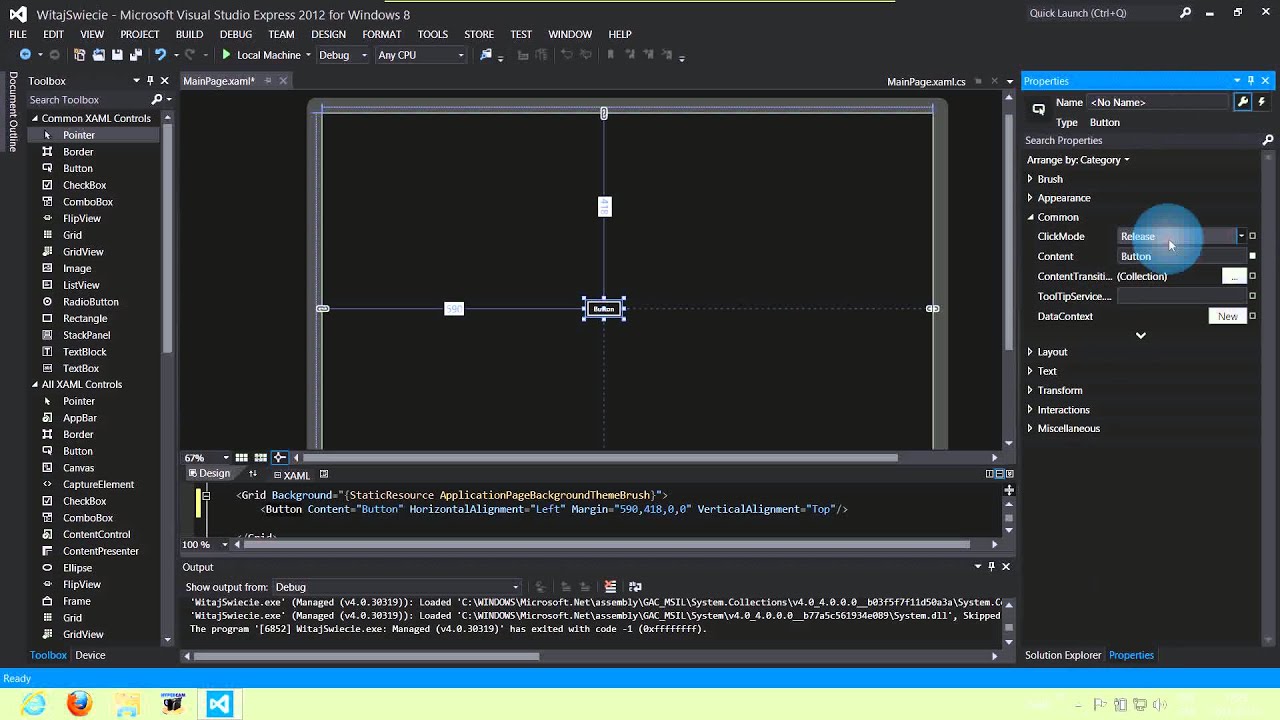This screenshot has width=1280, height=720.
Task: Switch to the MainPage.xaml.cs tab
Action: [926, 82]
